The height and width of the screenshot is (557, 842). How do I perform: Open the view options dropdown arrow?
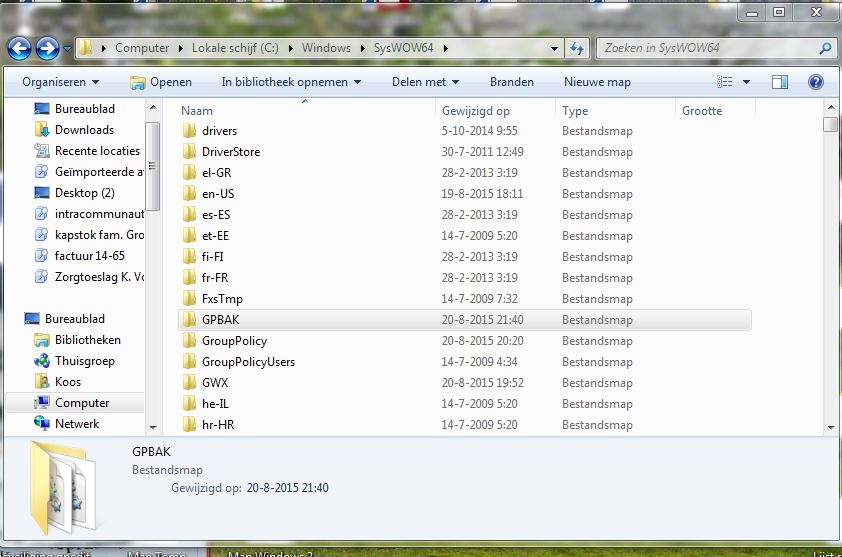(x=746, y=82)
